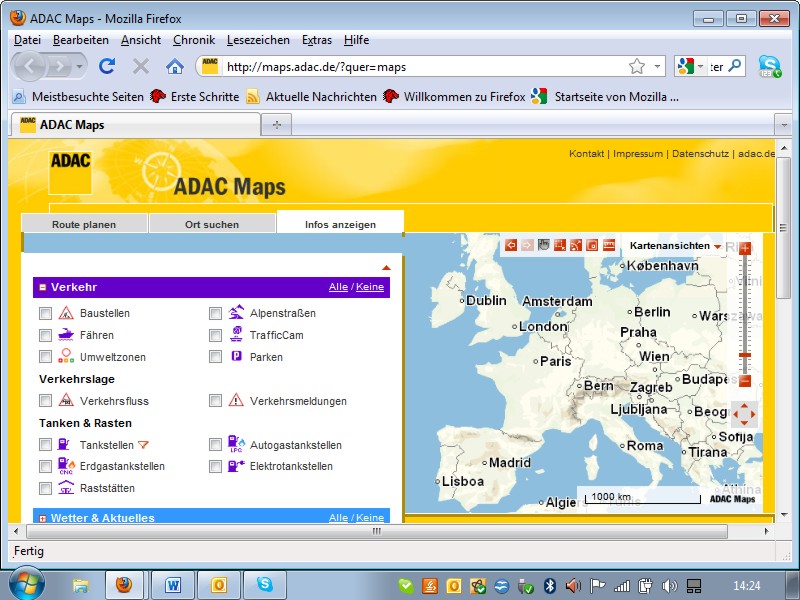The image size is (800, 600).
Task: Click the Skype toolbar icon in Firefox
Action: [x=770, y=66]
